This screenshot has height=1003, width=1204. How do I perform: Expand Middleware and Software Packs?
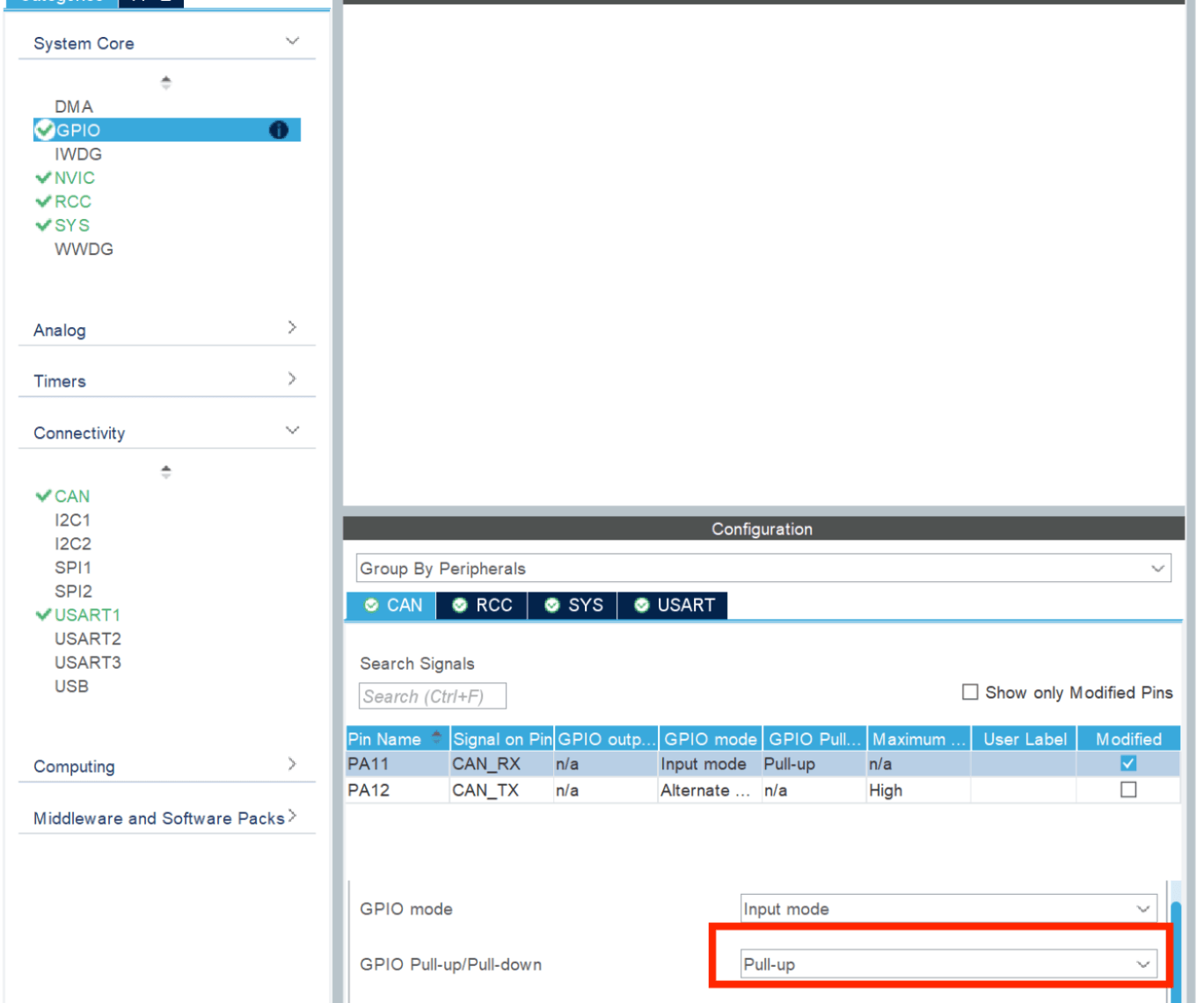tap(292, 815)
